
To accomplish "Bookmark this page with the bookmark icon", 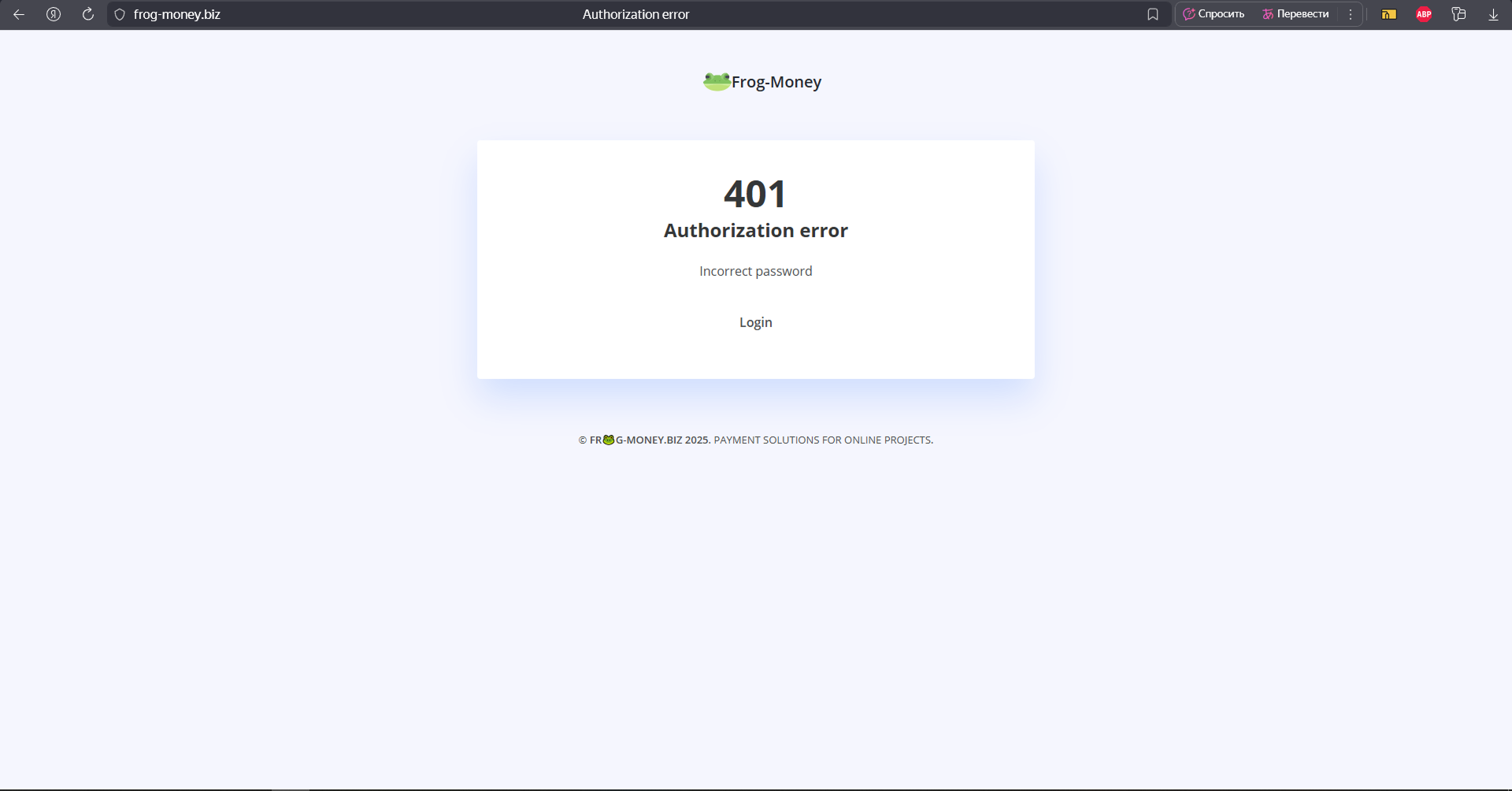I will click(x=1153, y=14).
